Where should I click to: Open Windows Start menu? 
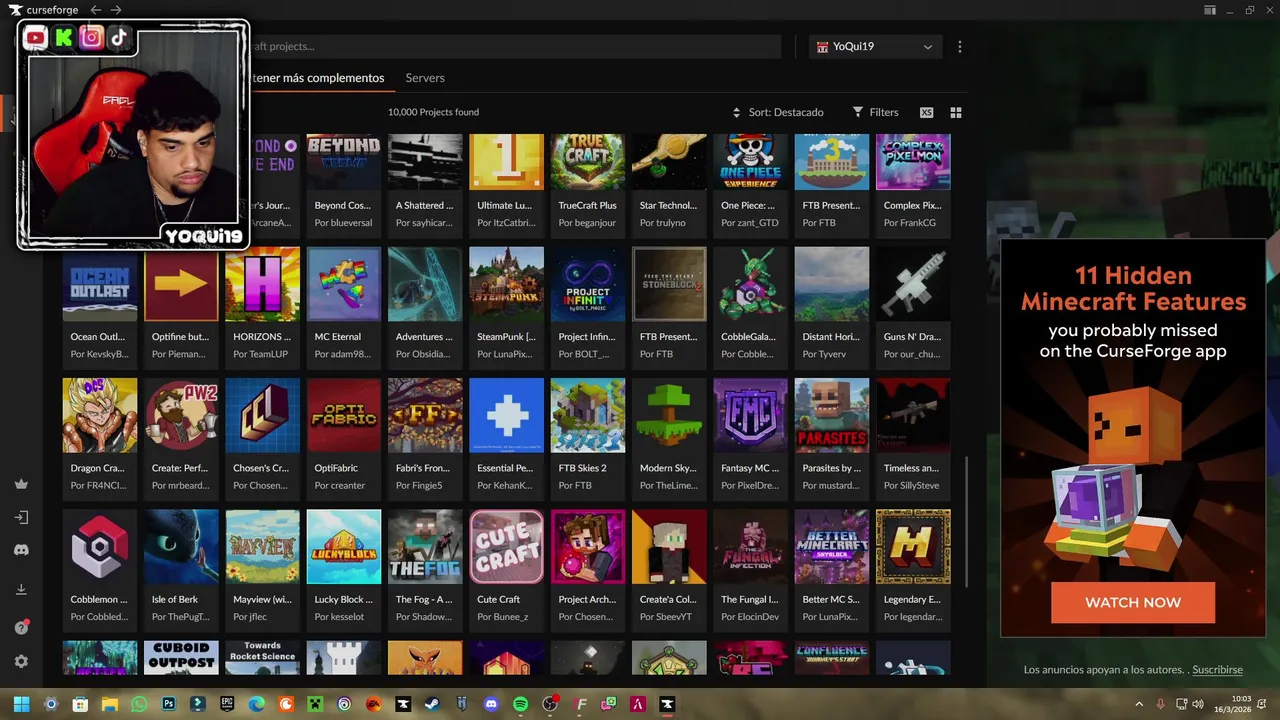(x=21, y=704)
